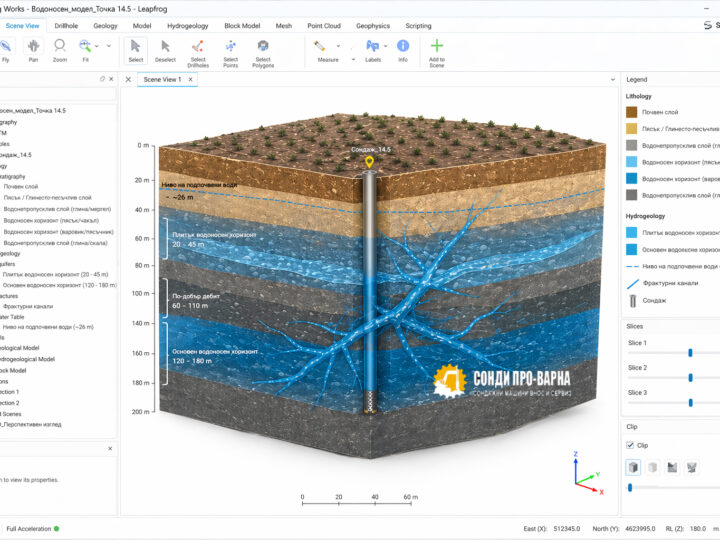Select ondaж_14.5 drillhole tree item
The image size is (720, 540).
point(16,155)
